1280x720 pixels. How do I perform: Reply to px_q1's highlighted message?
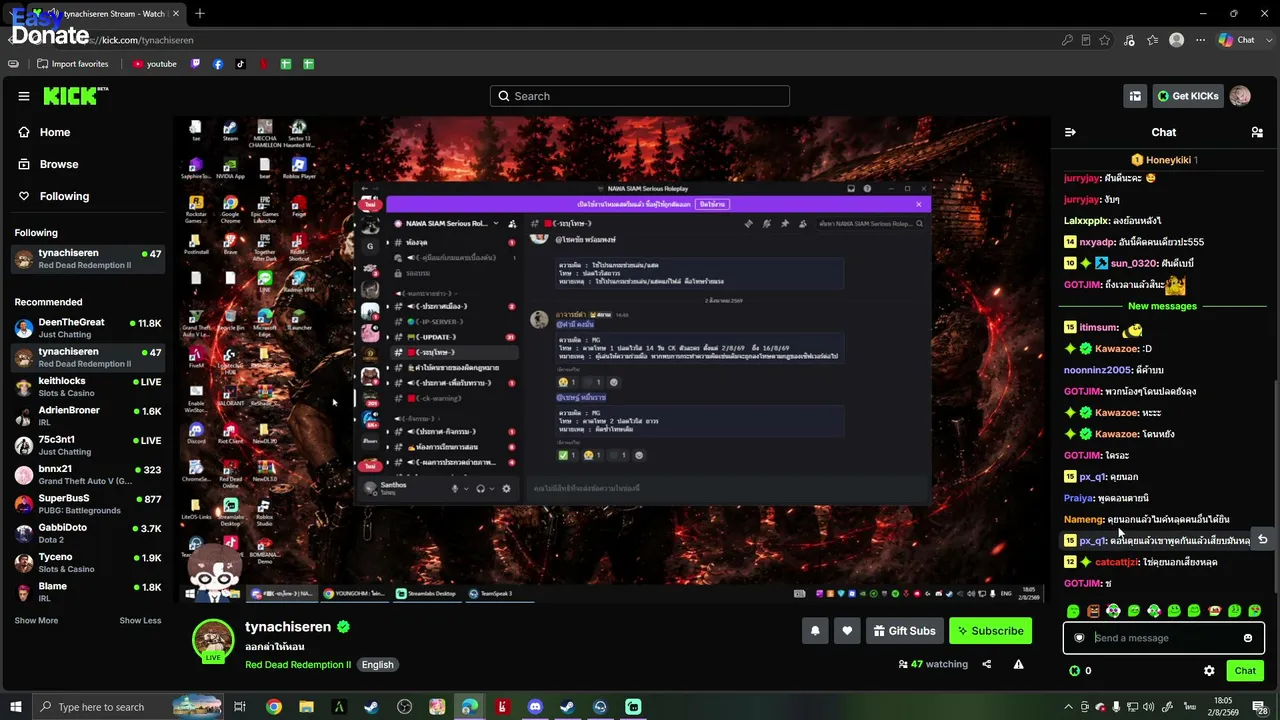coord(1263,540)
